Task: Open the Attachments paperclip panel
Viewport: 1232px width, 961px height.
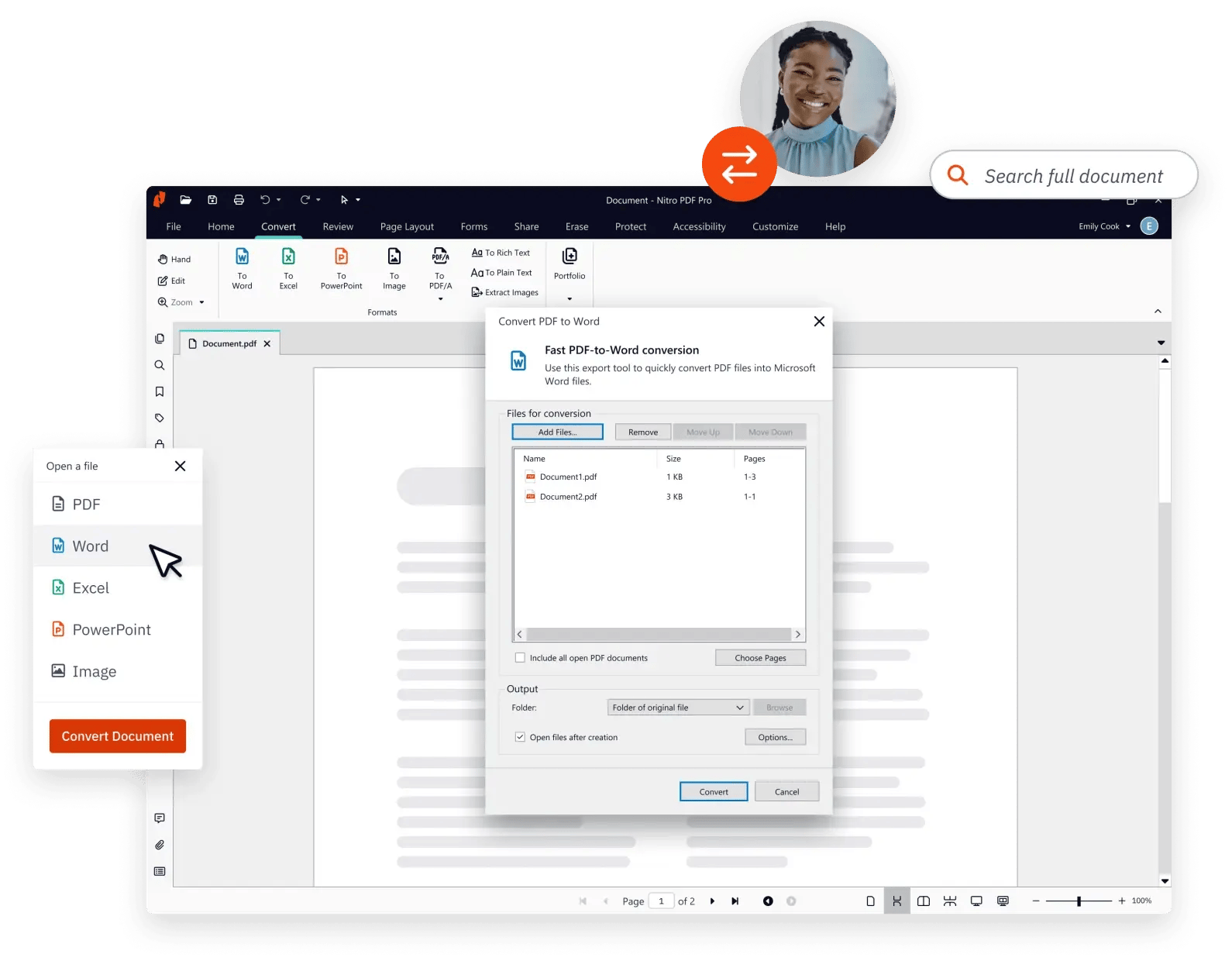Action: [x=160, y=845]
